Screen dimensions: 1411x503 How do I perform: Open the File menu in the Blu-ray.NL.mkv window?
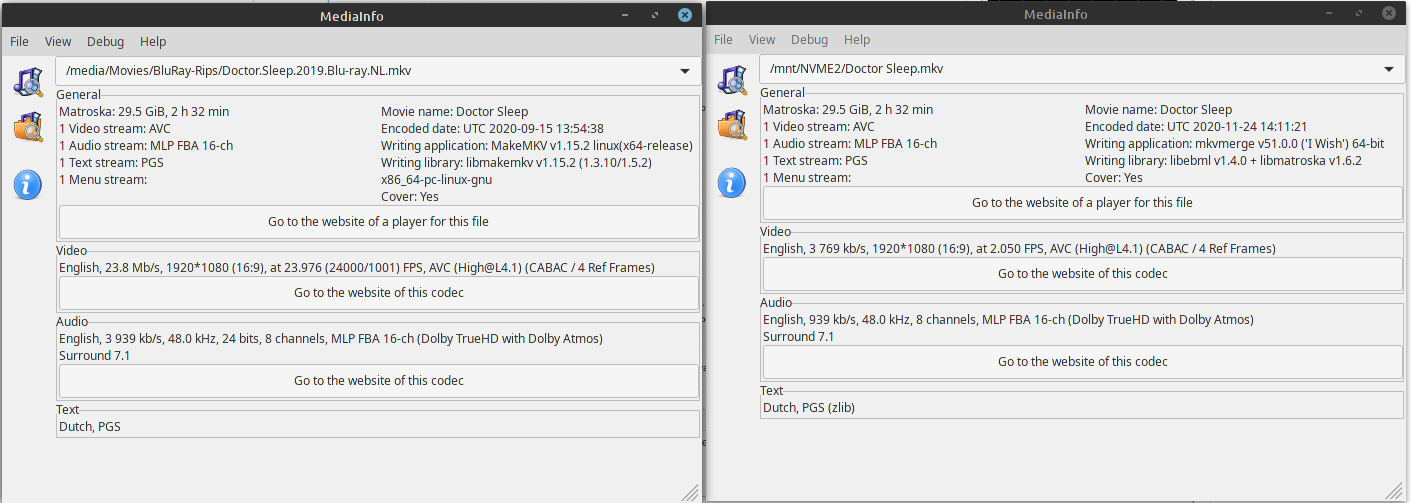click(20, 42)
